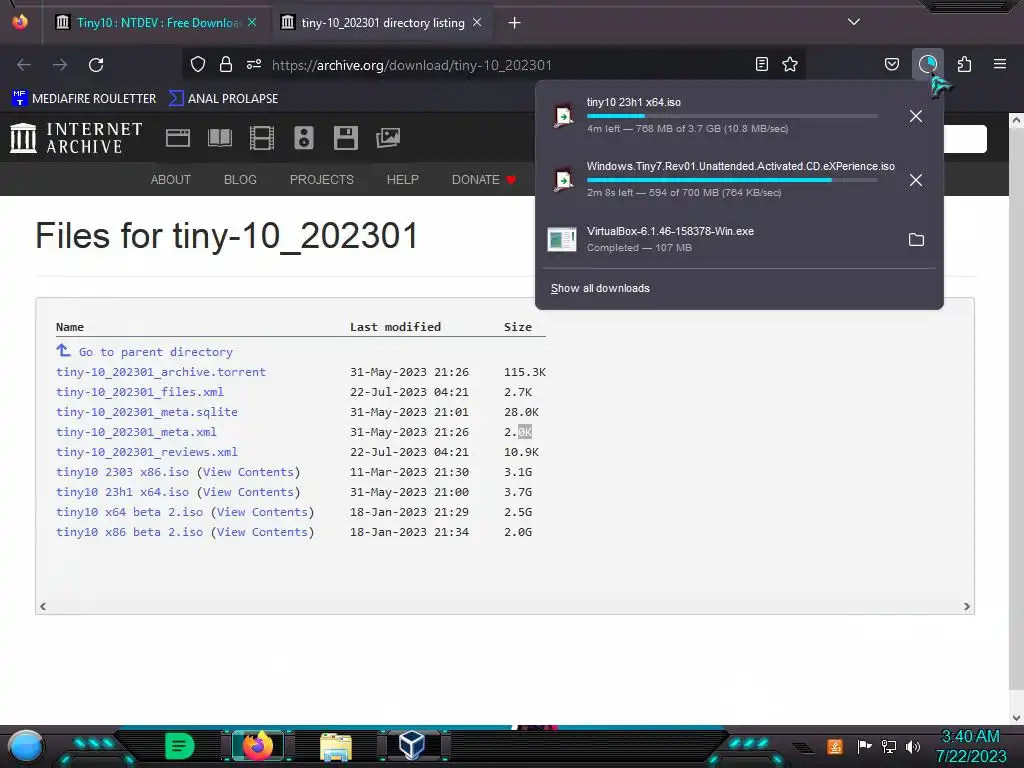Open Windows Start orb
The width and height of the screenshot is (1024, 768).
pyautogui.click(x=25, y=746)
